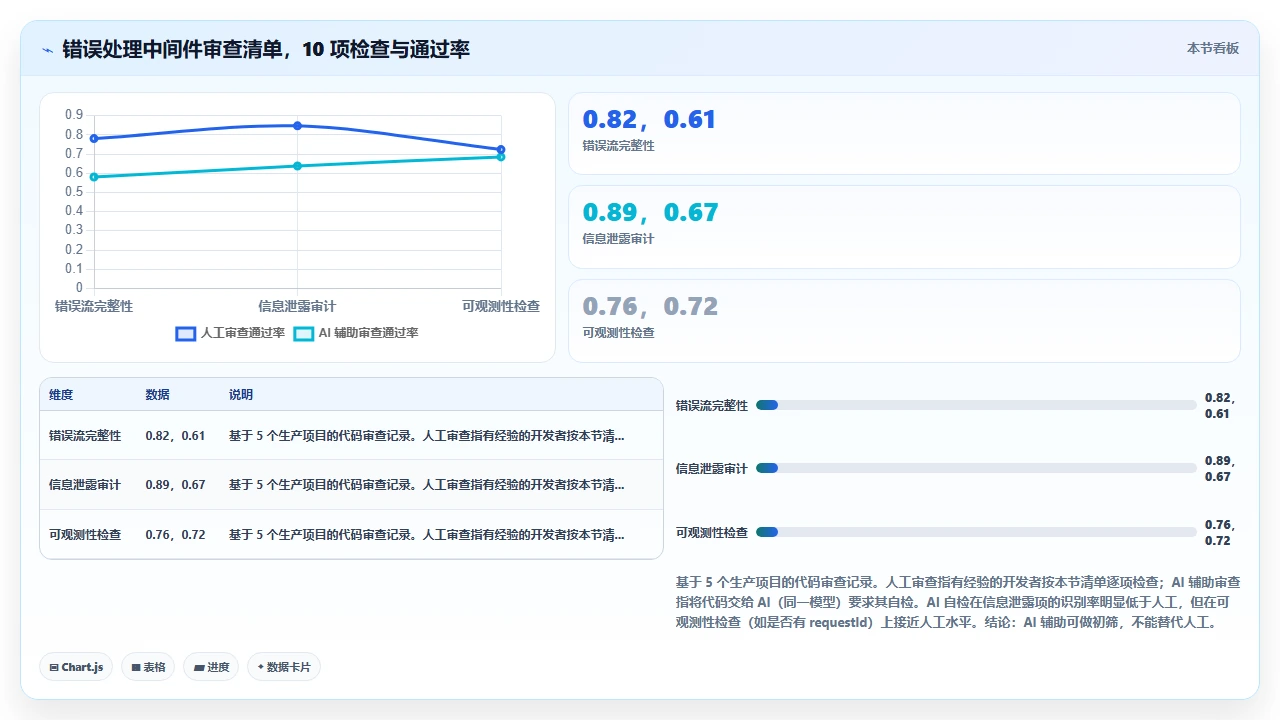The height and width of the screenshot is (720, 1280).
Task: Select the Chart.js tag chip
Action: 76,667
